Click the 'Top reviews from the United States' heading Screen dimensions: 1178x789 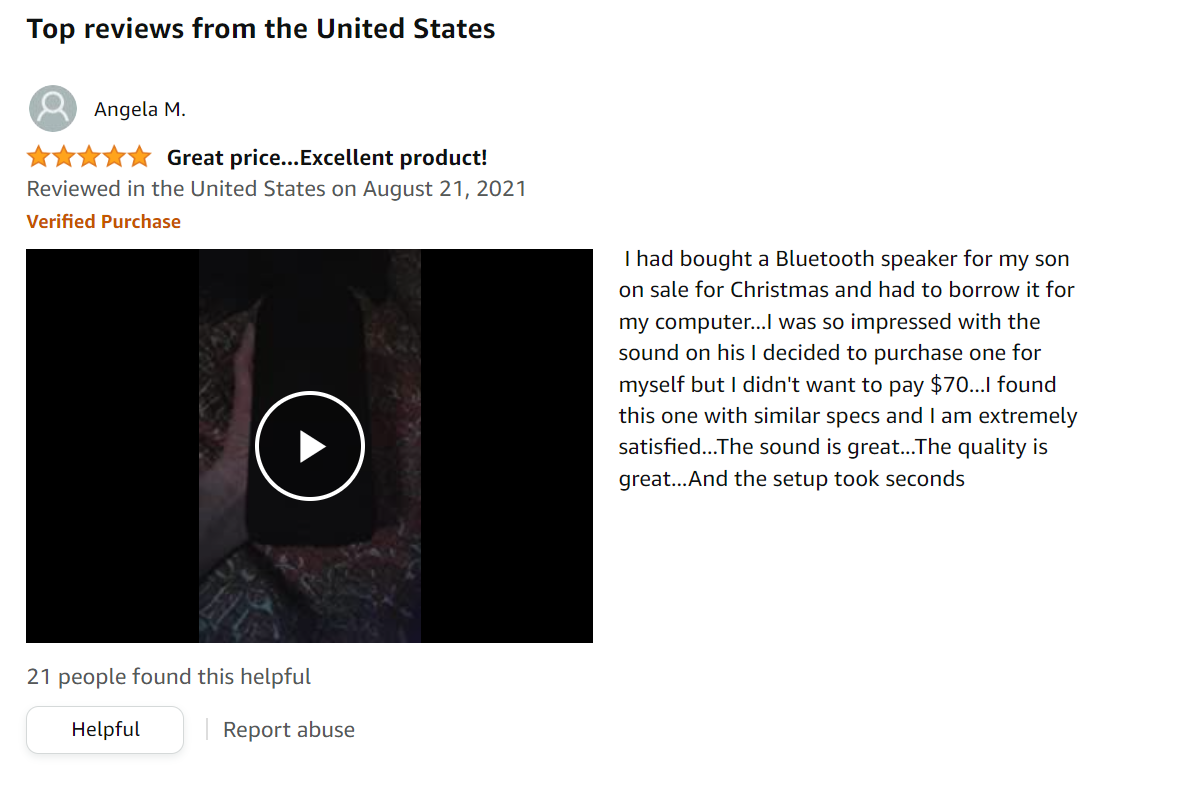(261, 28)
